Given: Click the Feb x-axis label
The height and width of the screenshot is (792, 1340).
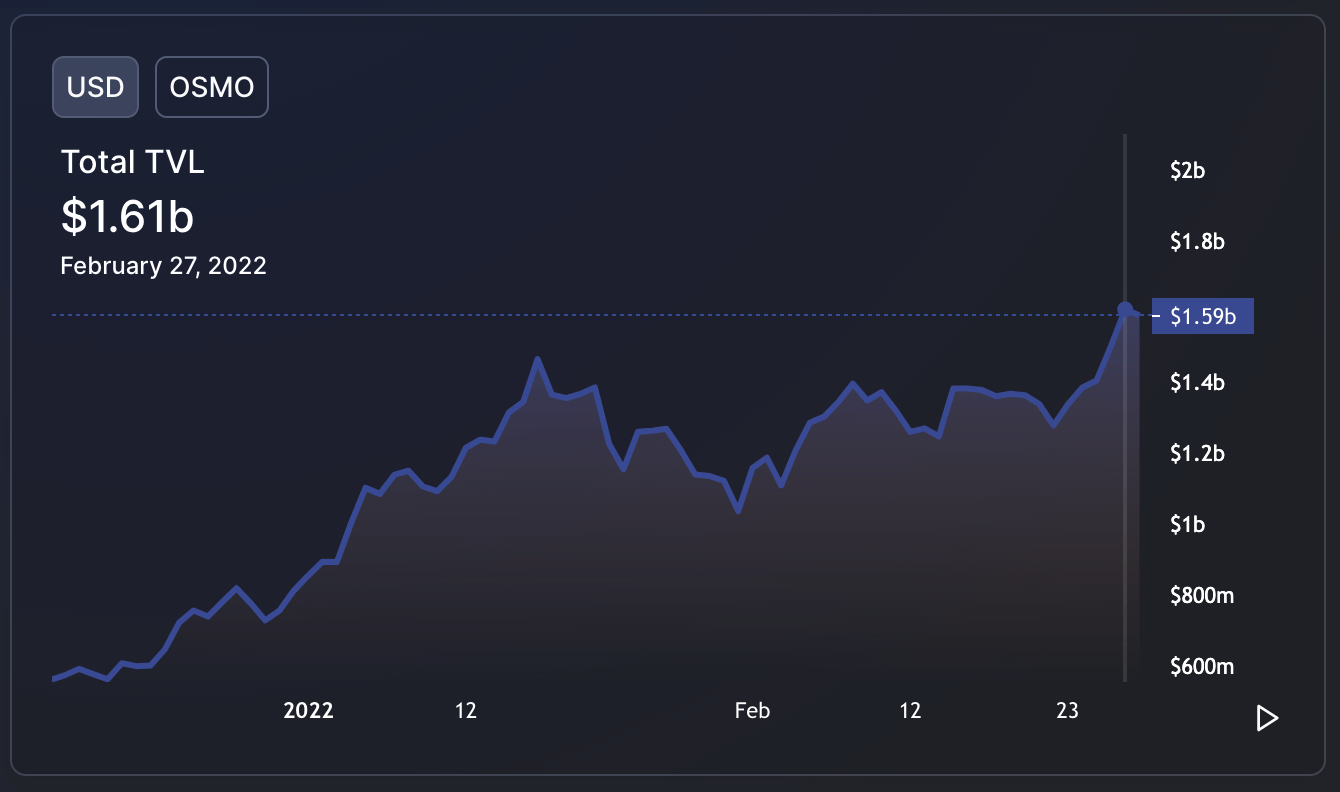Looking at the screenshot, I should pos(752,711).
